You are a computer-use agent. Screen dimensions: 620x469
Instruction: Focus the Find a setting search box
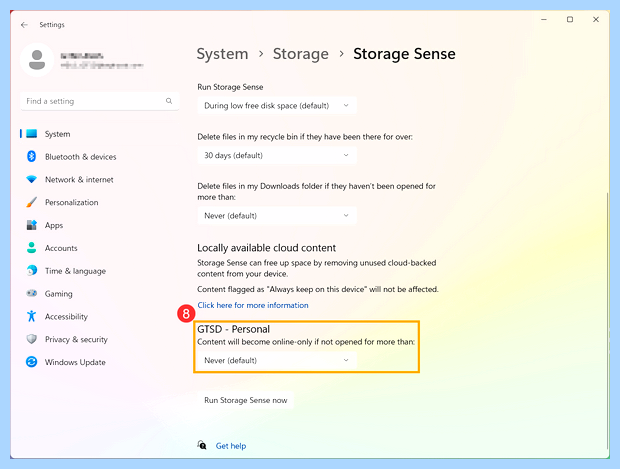pyautogui.click(x=100, y=101)
